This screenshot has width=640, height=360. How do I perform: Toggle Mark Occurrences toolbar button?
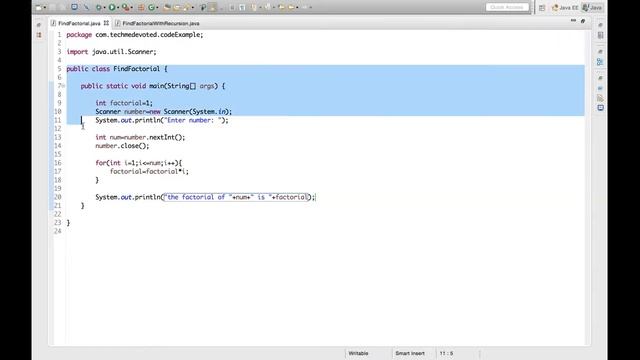click(203, 7)
